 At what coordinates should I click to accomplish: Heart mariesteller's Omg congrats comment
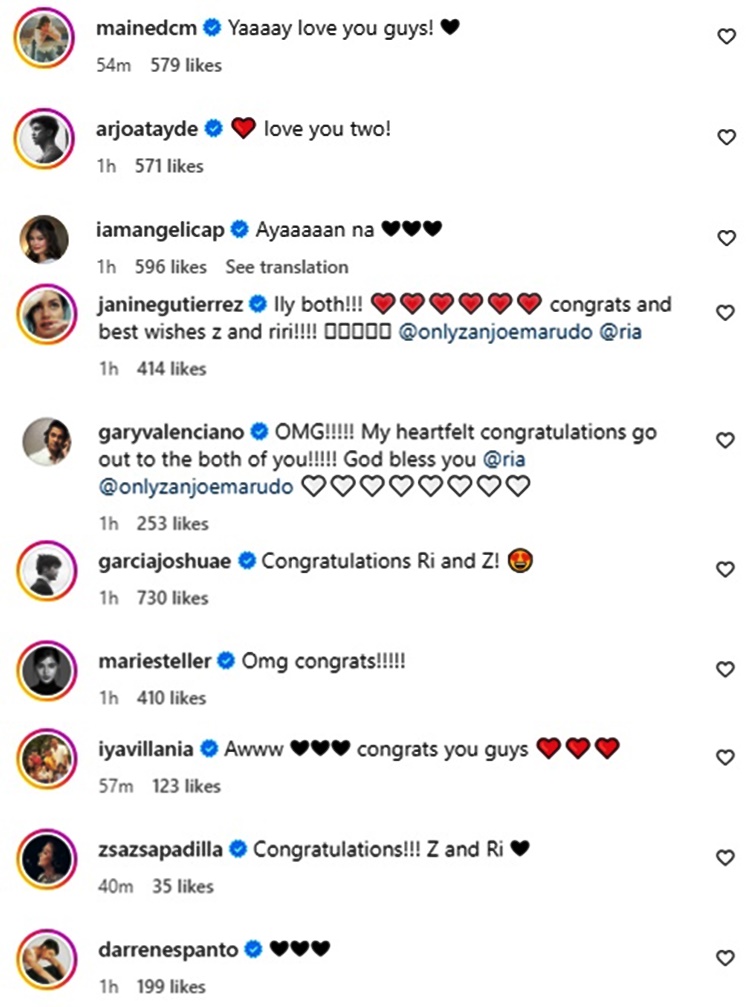[727, 670]
